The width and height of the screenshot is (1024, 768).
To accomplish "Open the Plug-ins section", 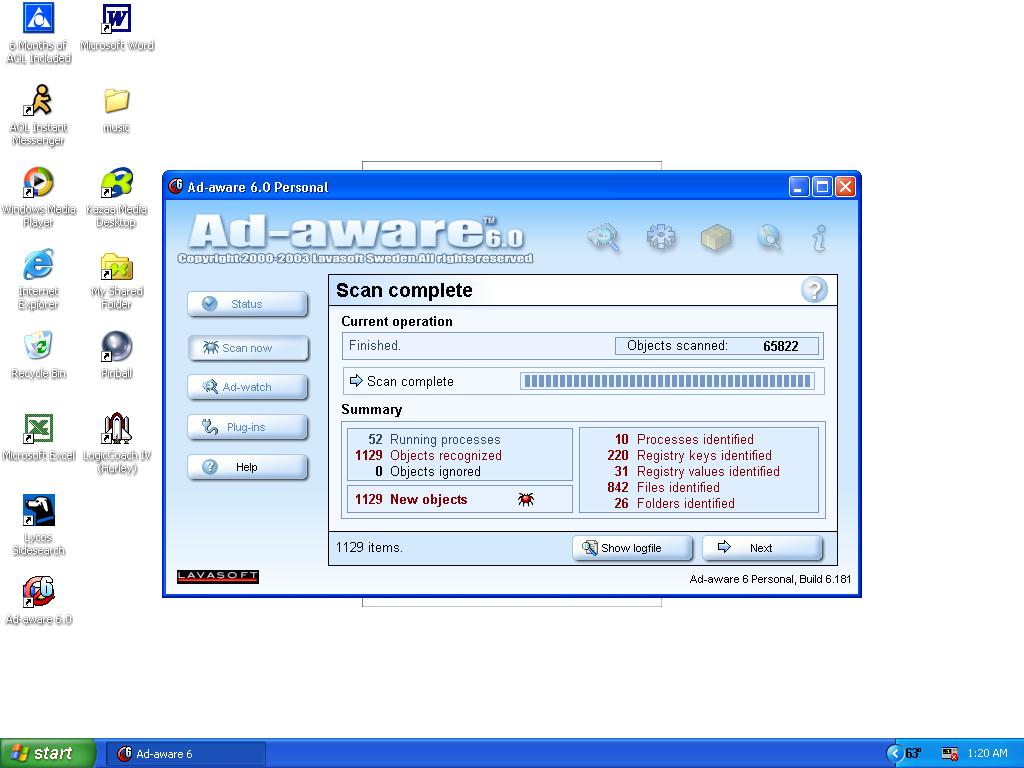I will tap(248, 427).
